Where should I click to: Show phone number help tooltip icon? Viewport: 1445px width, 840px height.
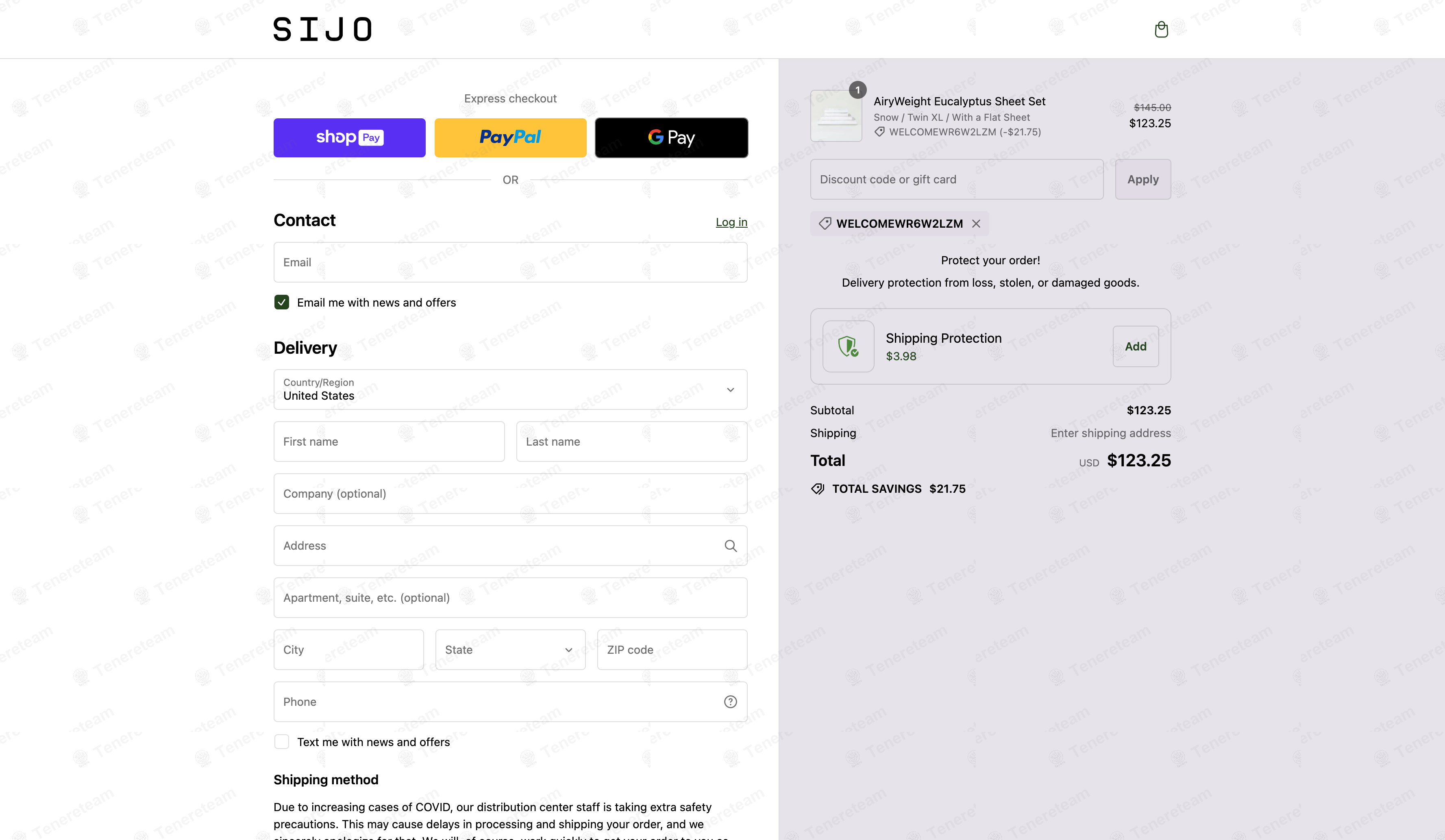[x=731, y=702]
